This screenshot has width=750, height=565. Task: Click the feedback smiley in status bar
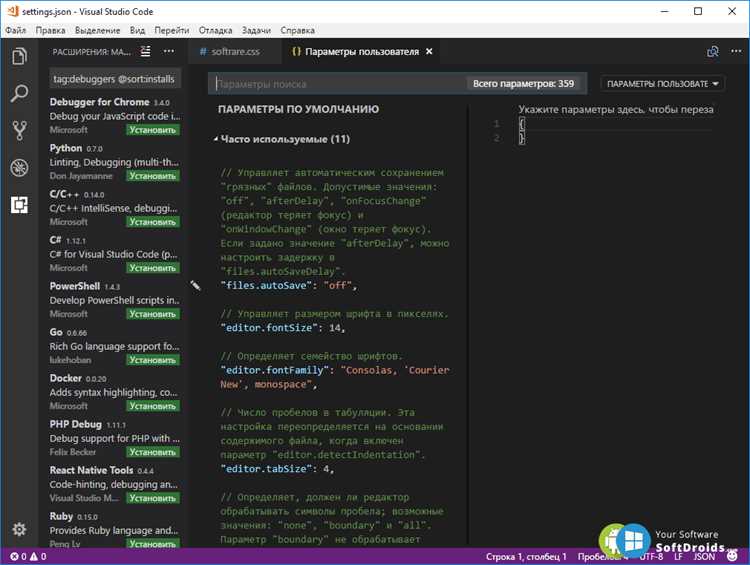[732, 556]
